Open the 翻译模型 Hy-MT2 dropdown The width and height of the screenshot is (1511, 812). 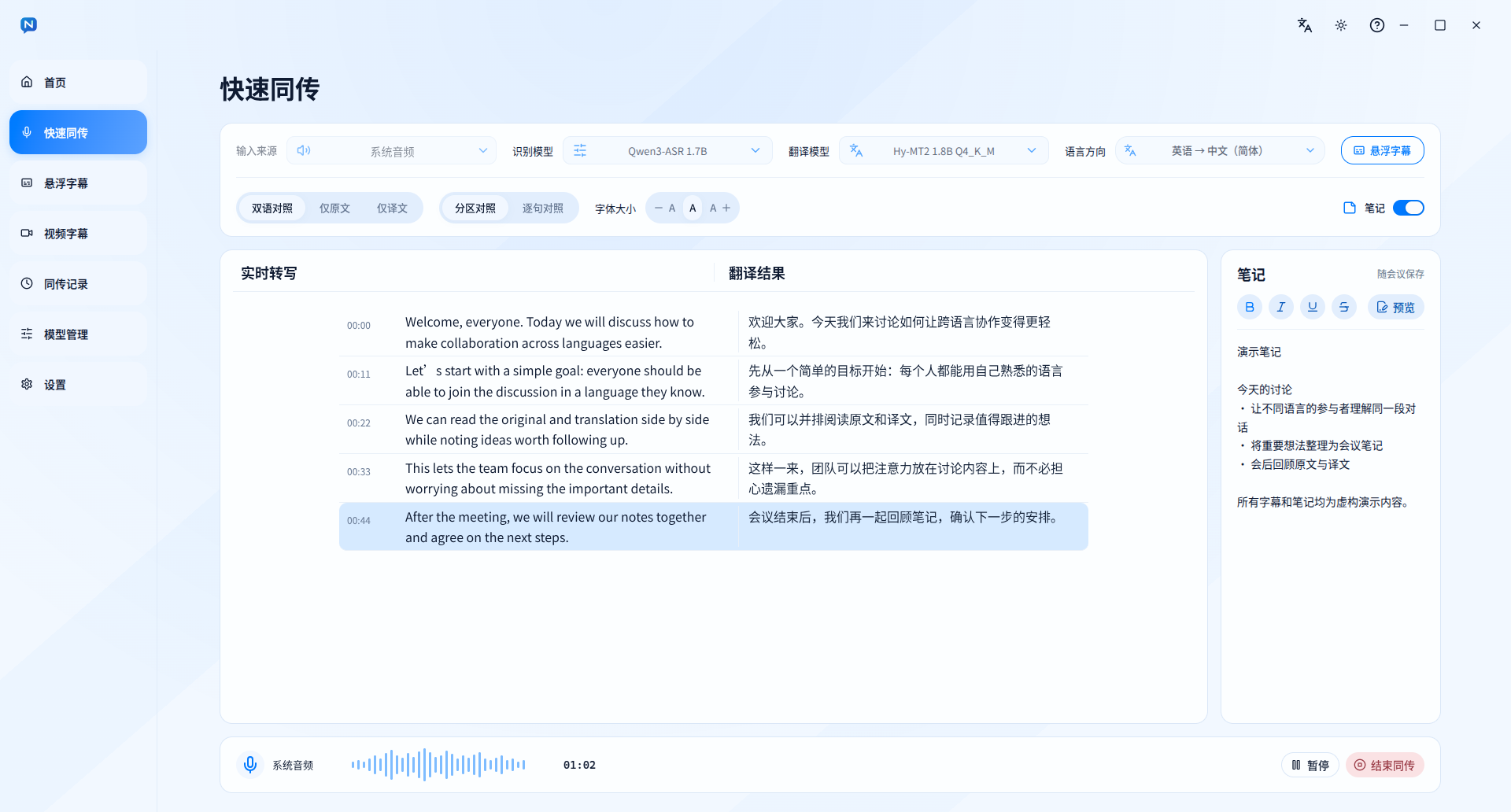coord(944,150)
